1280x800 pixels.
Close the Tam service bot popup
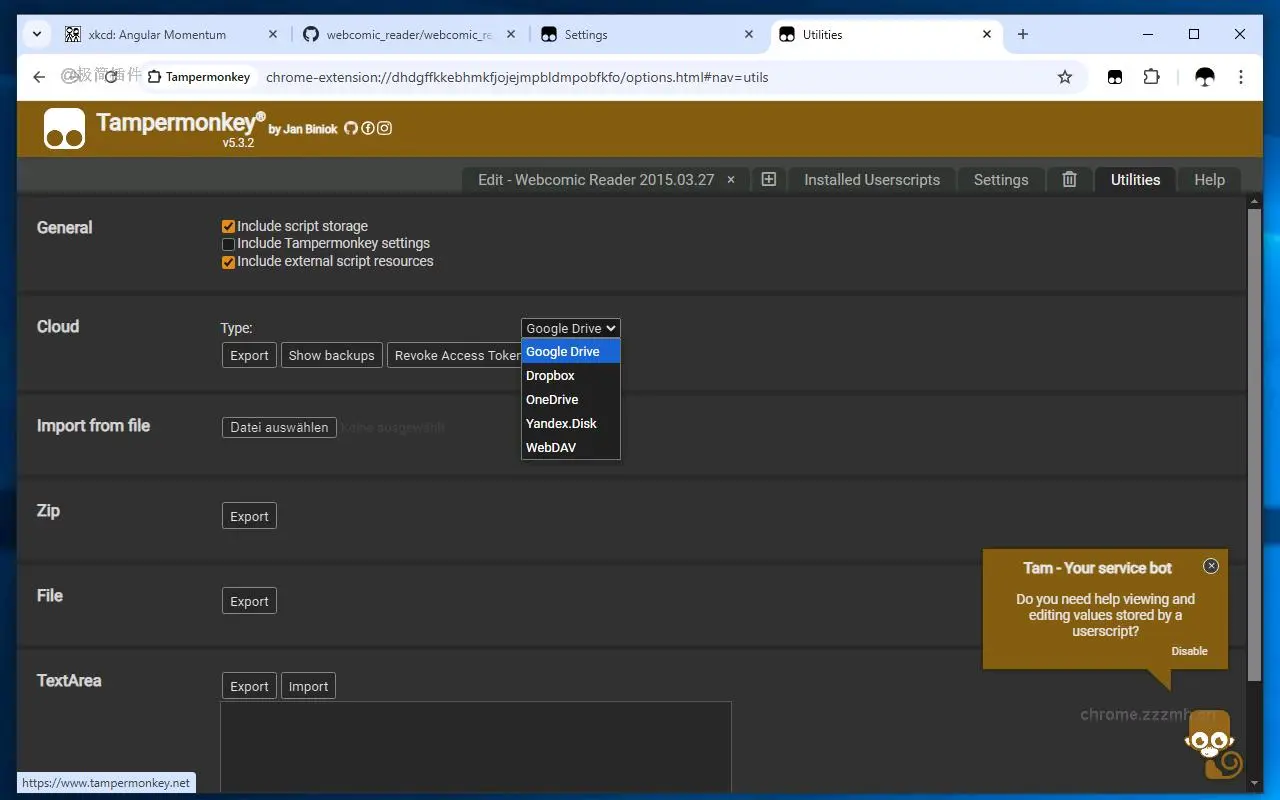(x=1211, y=566)
